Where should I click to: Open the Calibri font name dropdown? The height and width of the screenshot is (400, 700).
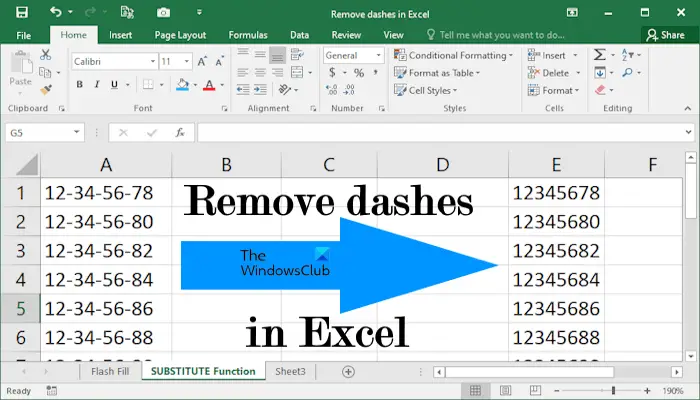153,61
